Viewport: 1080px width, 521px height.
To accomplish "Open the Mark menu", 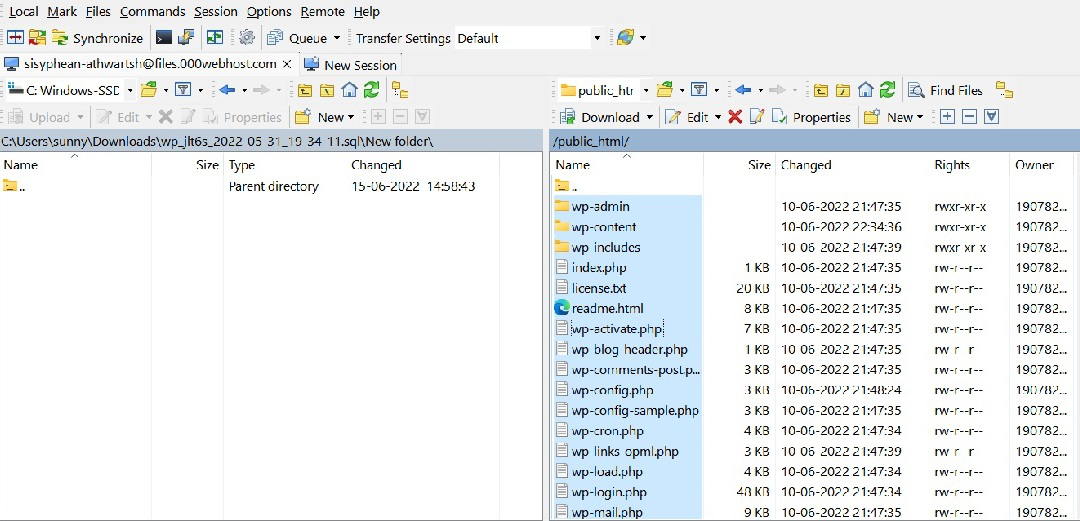I will (62, 12).
